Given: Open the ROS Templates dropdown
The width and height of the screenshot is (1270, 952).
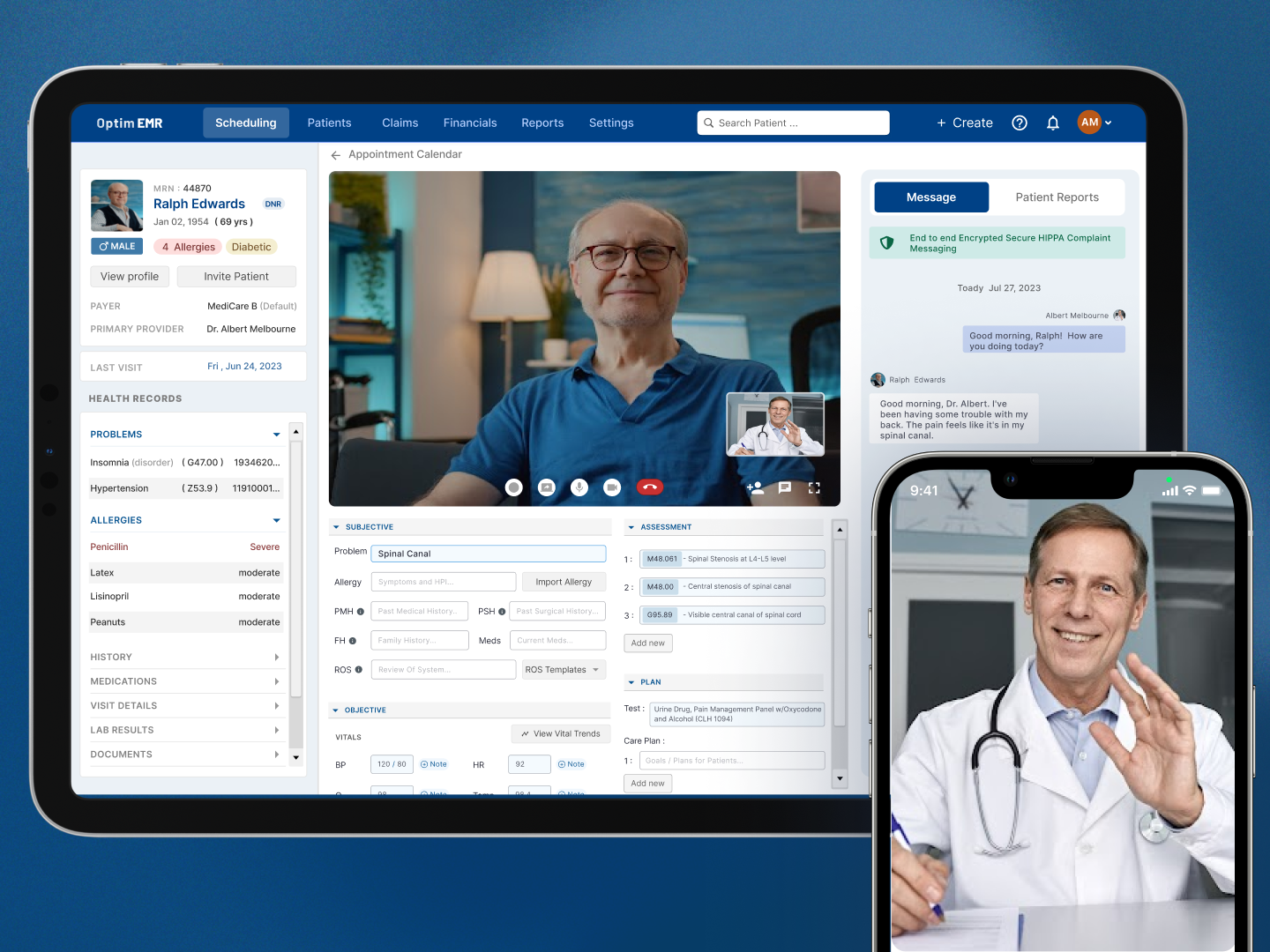Looking at the screenshot, I should [563, 669].
